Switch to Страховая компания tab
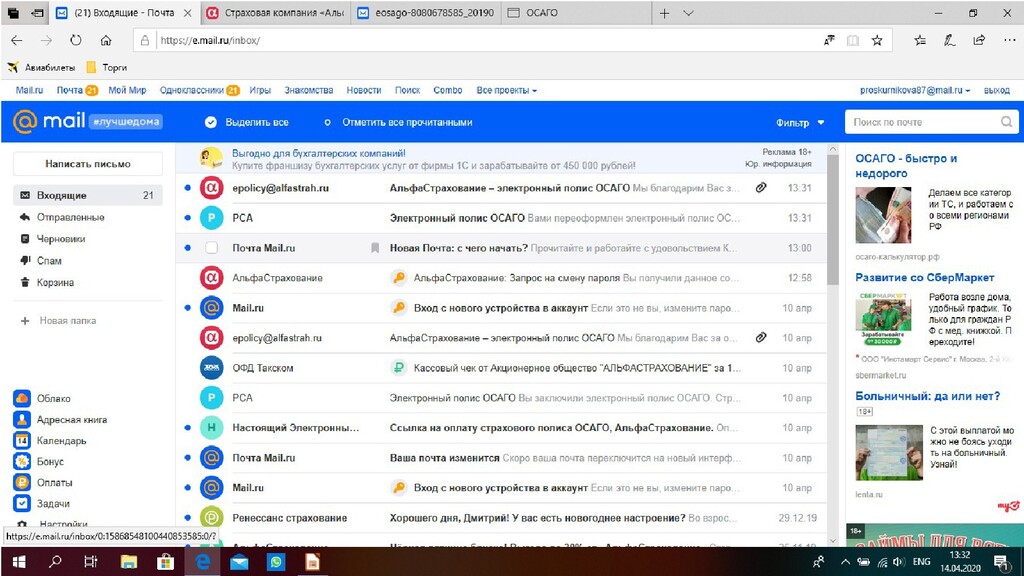Viewport: 1024px width, 576px height. [275, 13]
